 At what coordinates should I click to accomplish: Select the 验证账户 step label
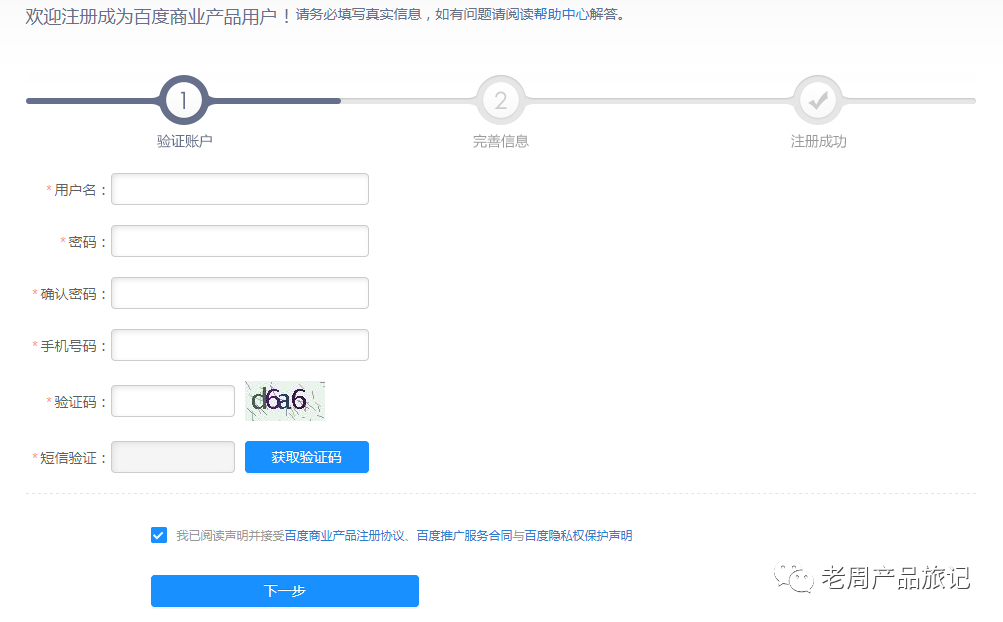(x=184, y=141)
